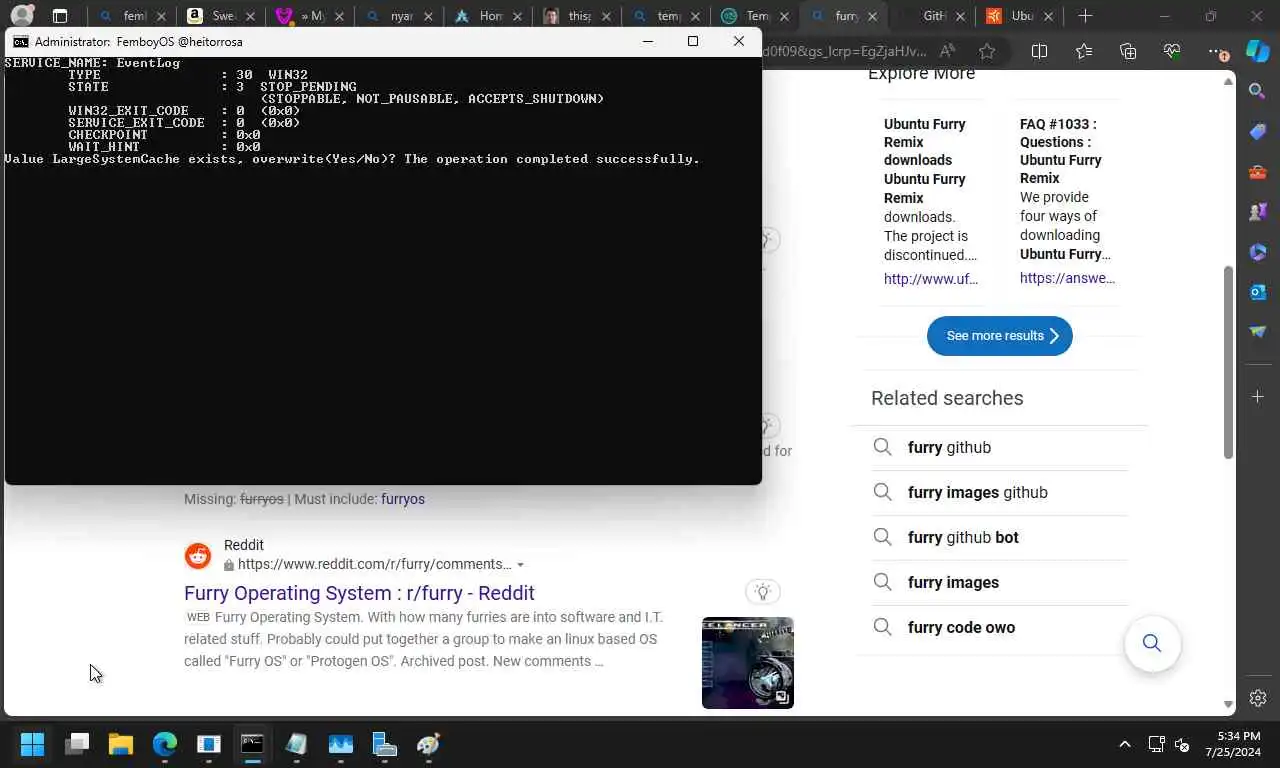The image size is (1280, 768).
Task: Open the performance monitor graph taskbar icon
Action: 341,744
